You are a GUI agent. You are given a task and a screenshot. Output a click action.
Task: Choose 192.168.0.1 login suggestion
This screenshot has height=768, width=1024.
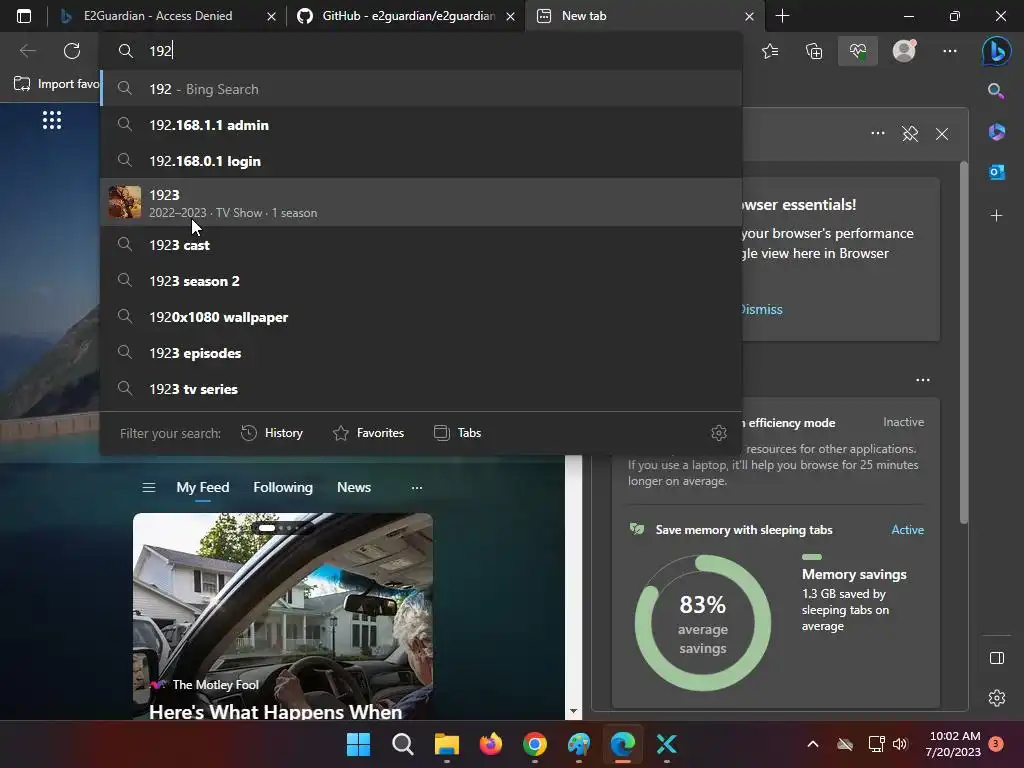pos(421,161)
